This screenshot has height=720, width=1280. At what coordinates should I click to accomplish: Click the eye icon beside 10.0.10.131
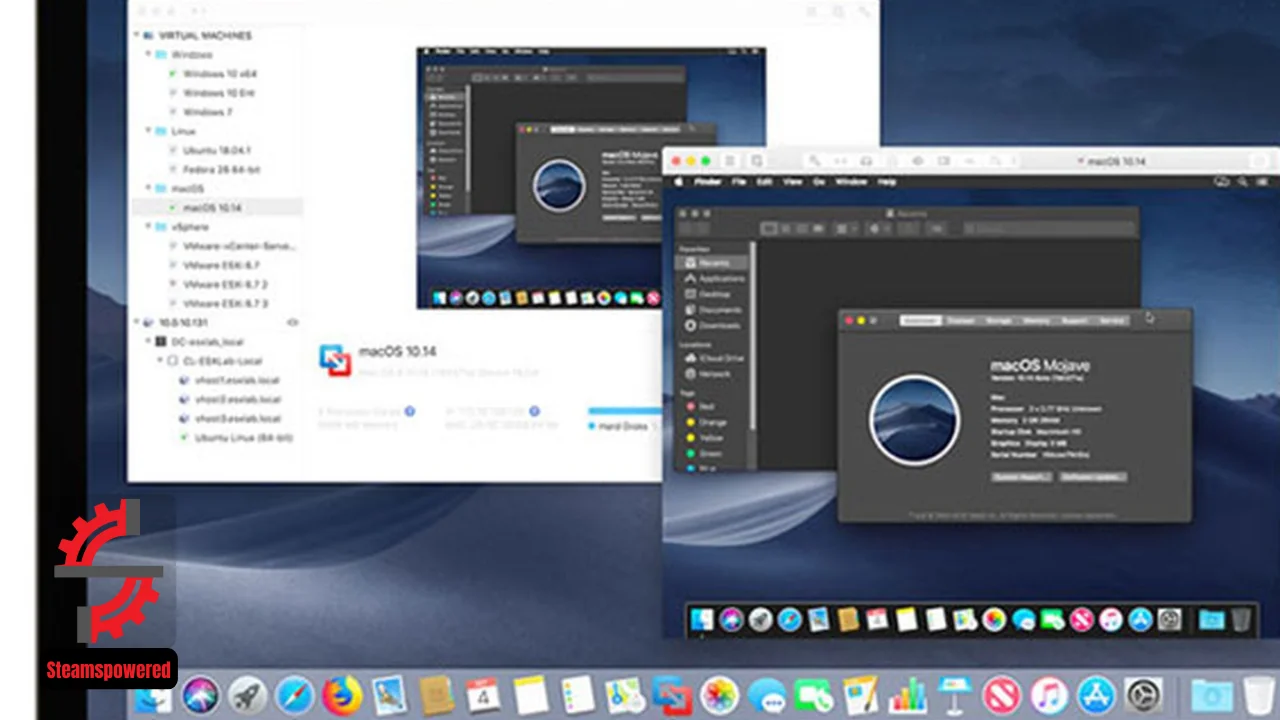(x=293, y=322)
